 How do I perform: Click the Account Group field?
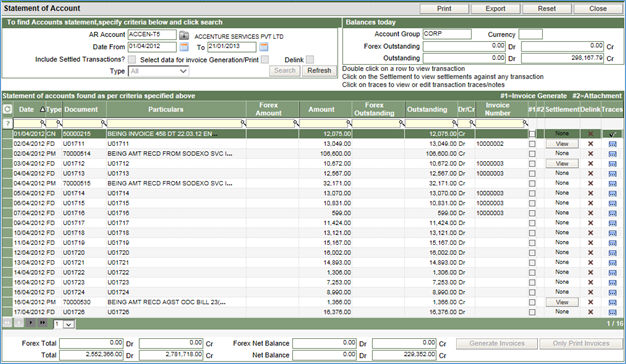[x=447, y=34]
